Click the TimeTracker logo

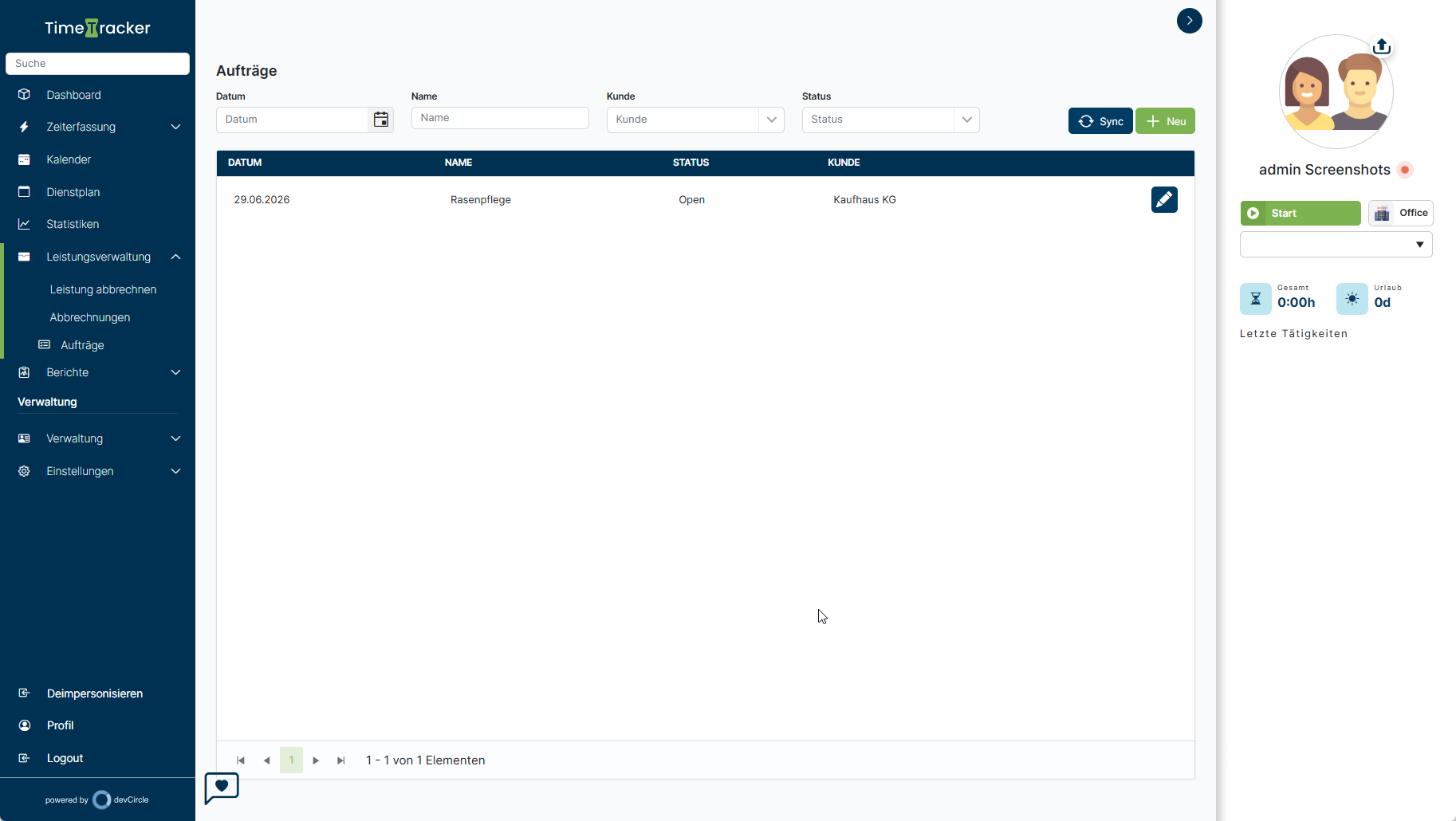(97, 28)
